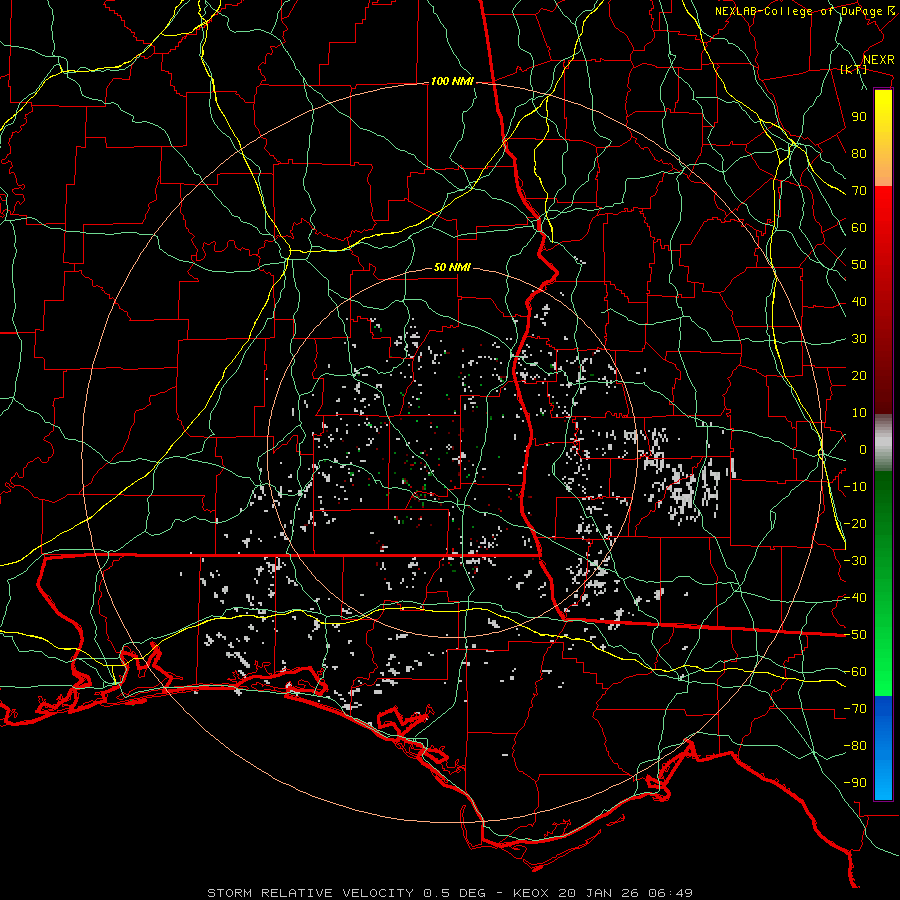Click the -60 scale label
The image size is (900, 900).
click(x=855, y=672)
